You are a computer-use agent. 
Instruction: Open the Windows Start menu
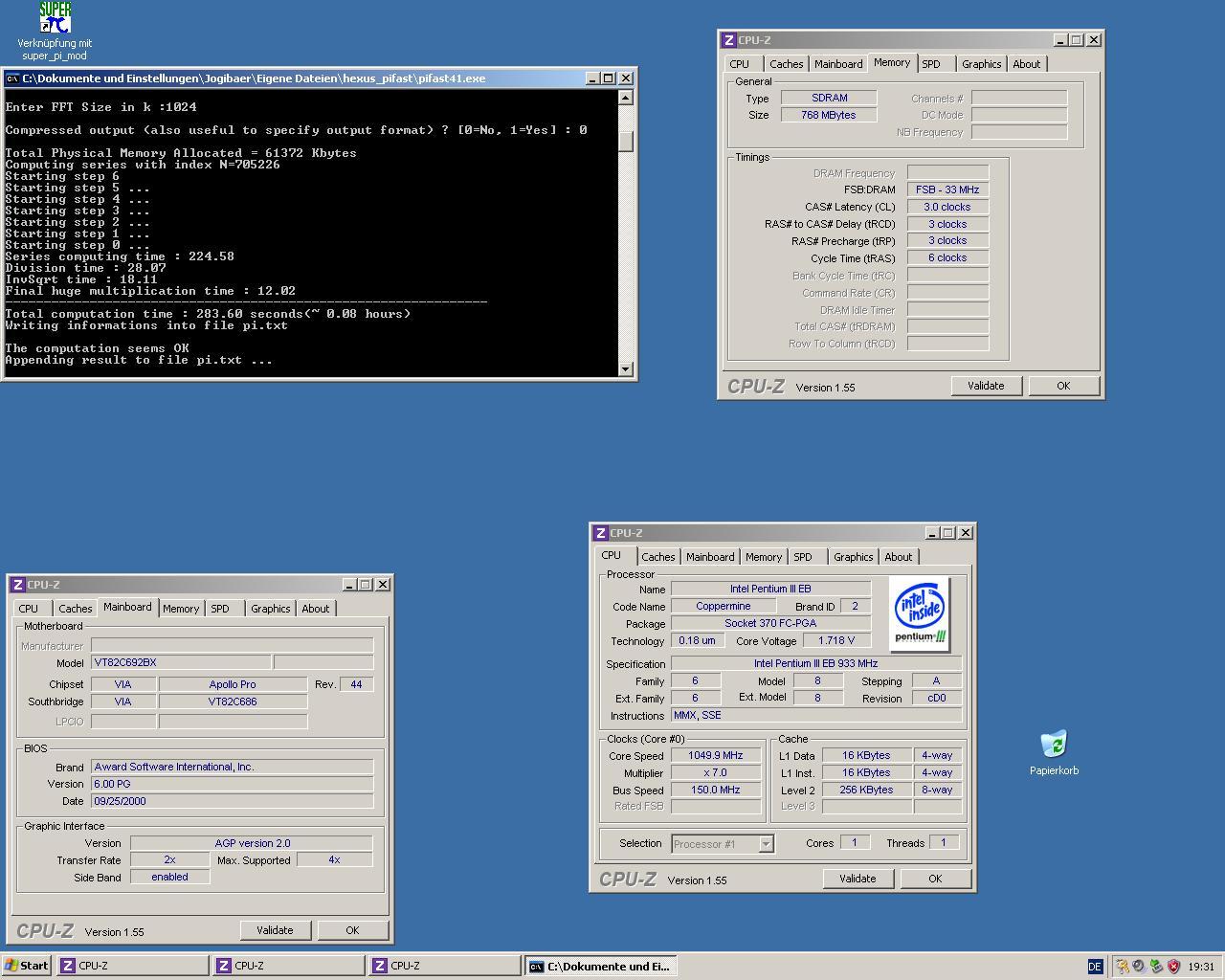tap(27, 966)
